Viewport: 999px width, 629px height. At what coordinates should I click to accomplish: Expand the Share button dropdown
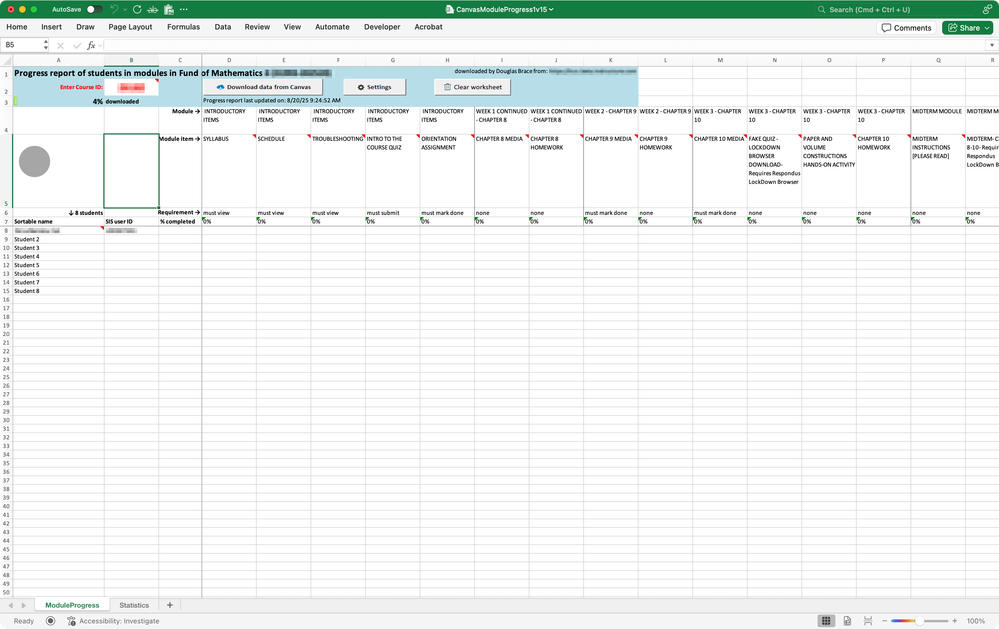(986, 28)
